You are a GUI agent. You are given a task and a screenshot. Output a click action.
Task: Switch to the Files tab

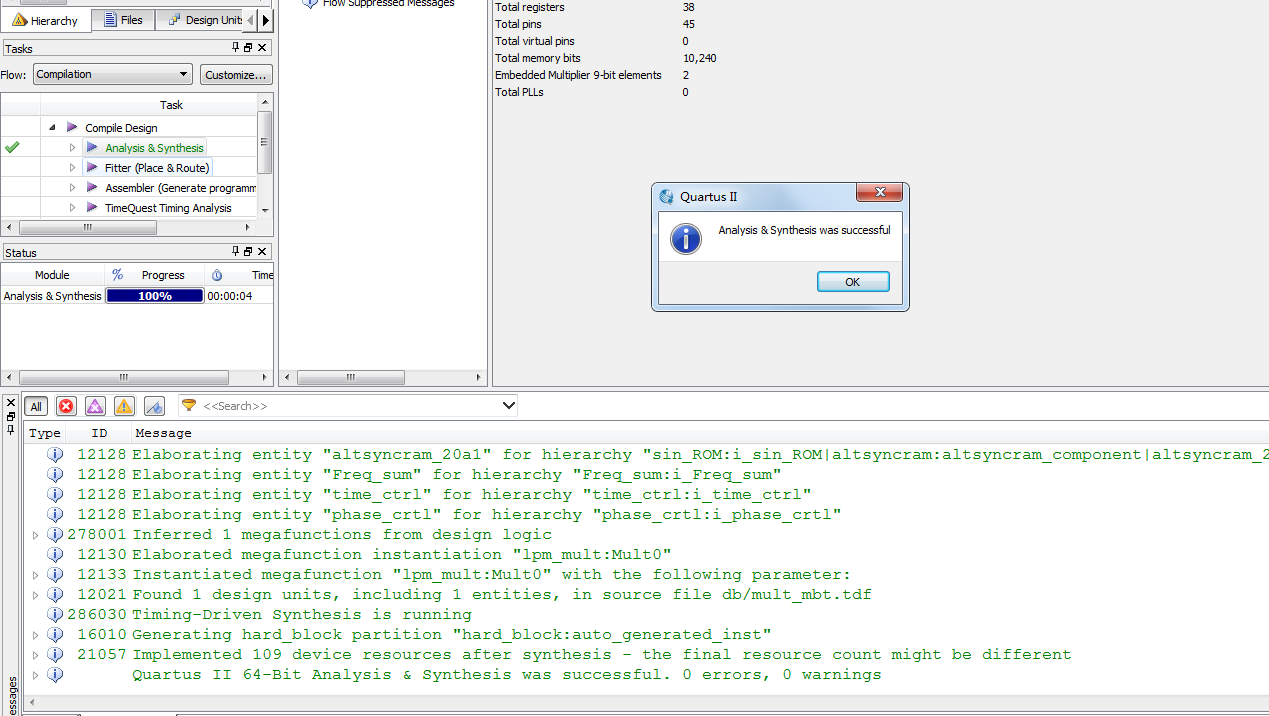point(123,20)
